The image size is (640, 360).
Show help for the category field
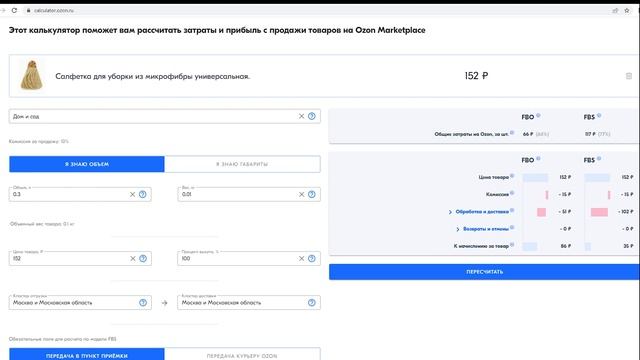coord(312,116)
